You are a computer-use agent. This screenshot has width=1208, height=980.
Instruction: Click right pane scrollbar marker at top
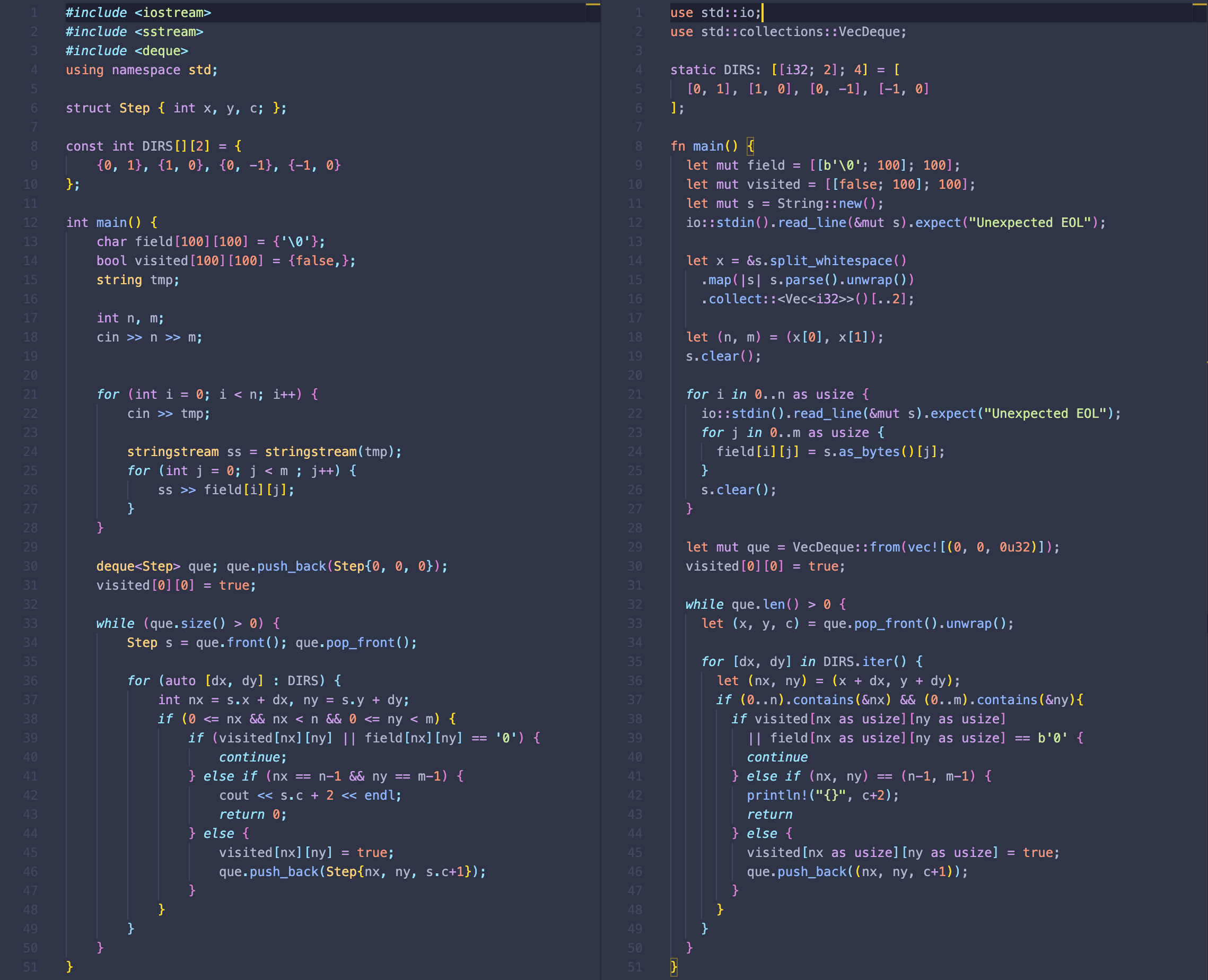1199,5
